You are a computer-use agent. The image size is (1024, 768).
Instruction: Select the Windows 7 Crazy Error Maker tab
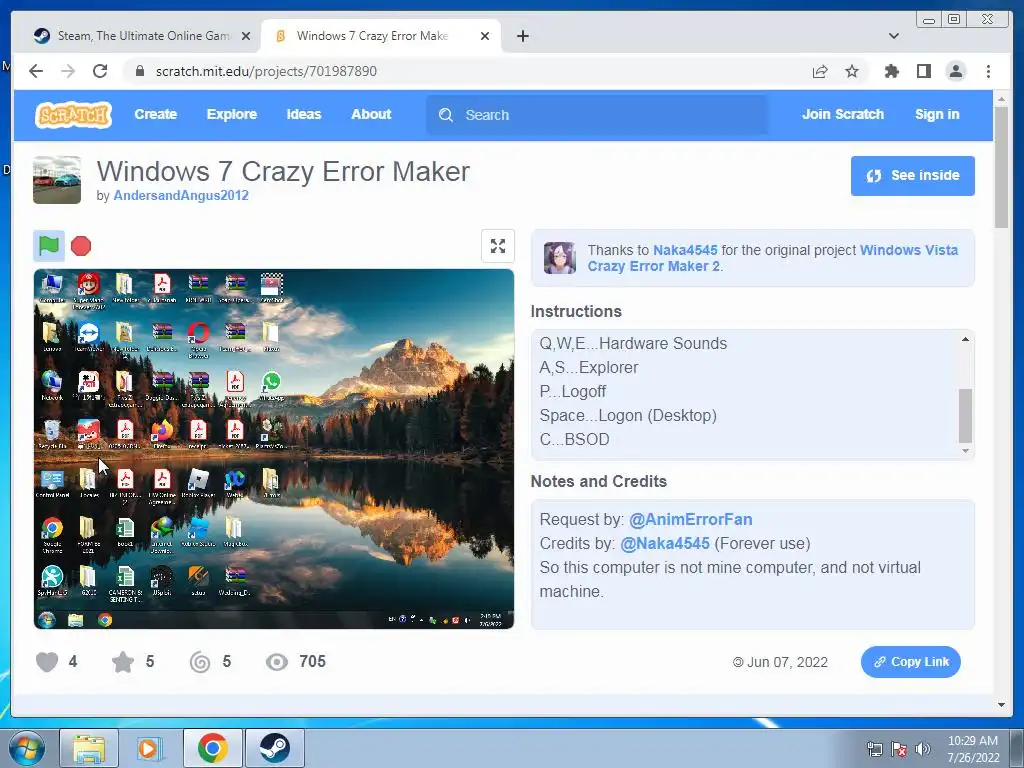(381, 36)
